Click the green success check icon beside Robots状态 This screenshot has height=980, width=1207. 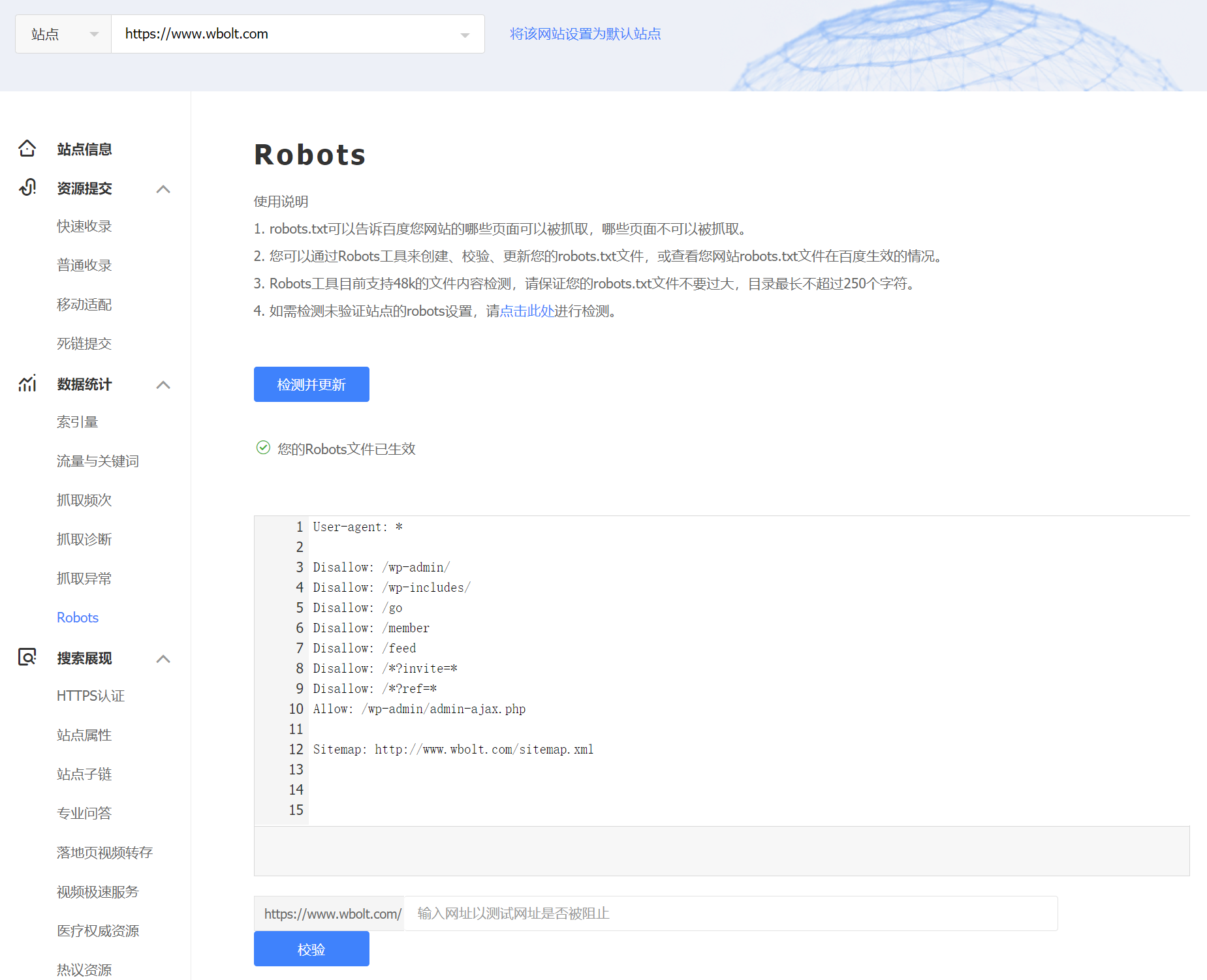[263, 448]
